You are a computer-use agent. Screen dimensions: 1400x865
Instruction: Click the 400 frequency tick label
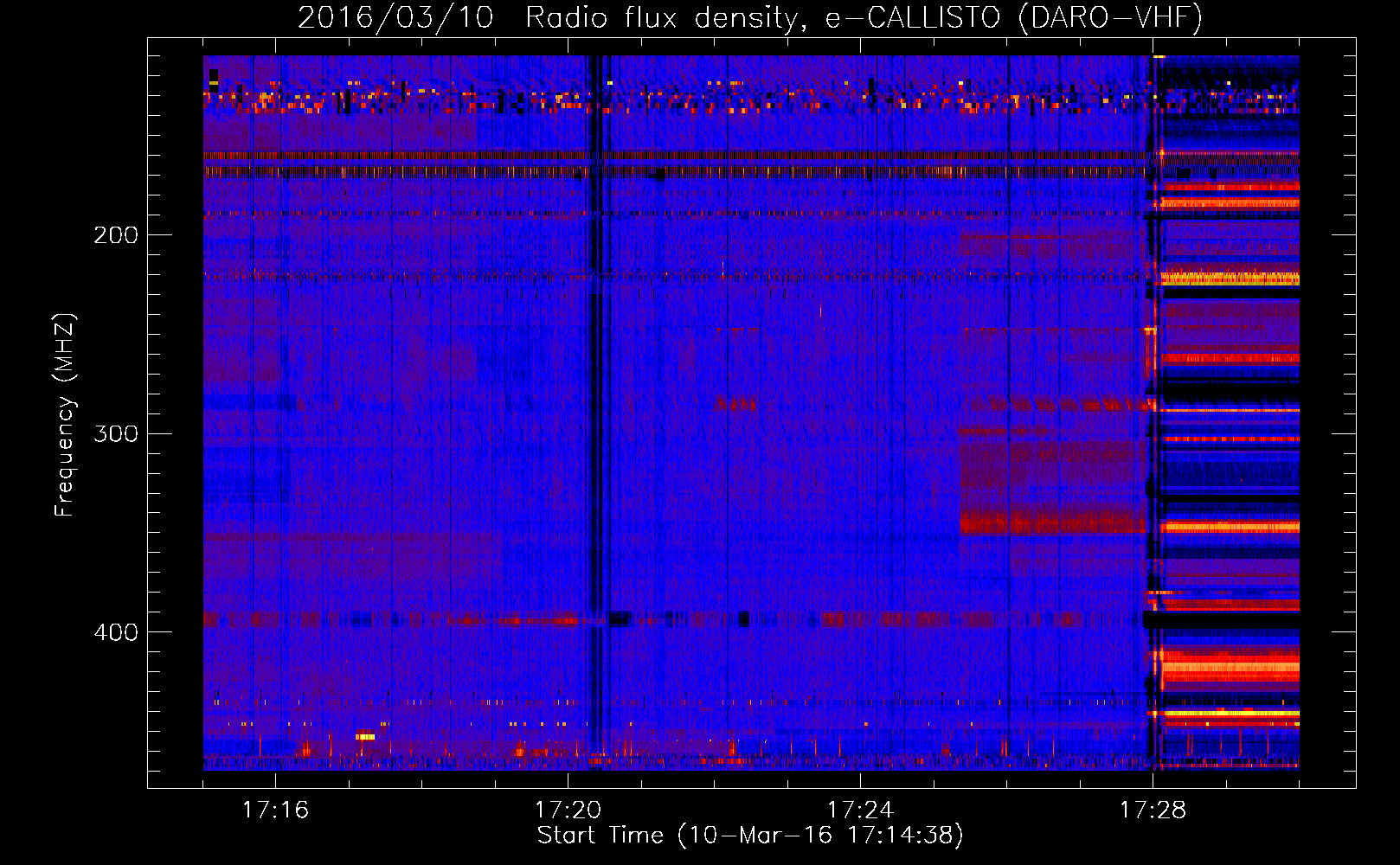(x=116, y=632)
